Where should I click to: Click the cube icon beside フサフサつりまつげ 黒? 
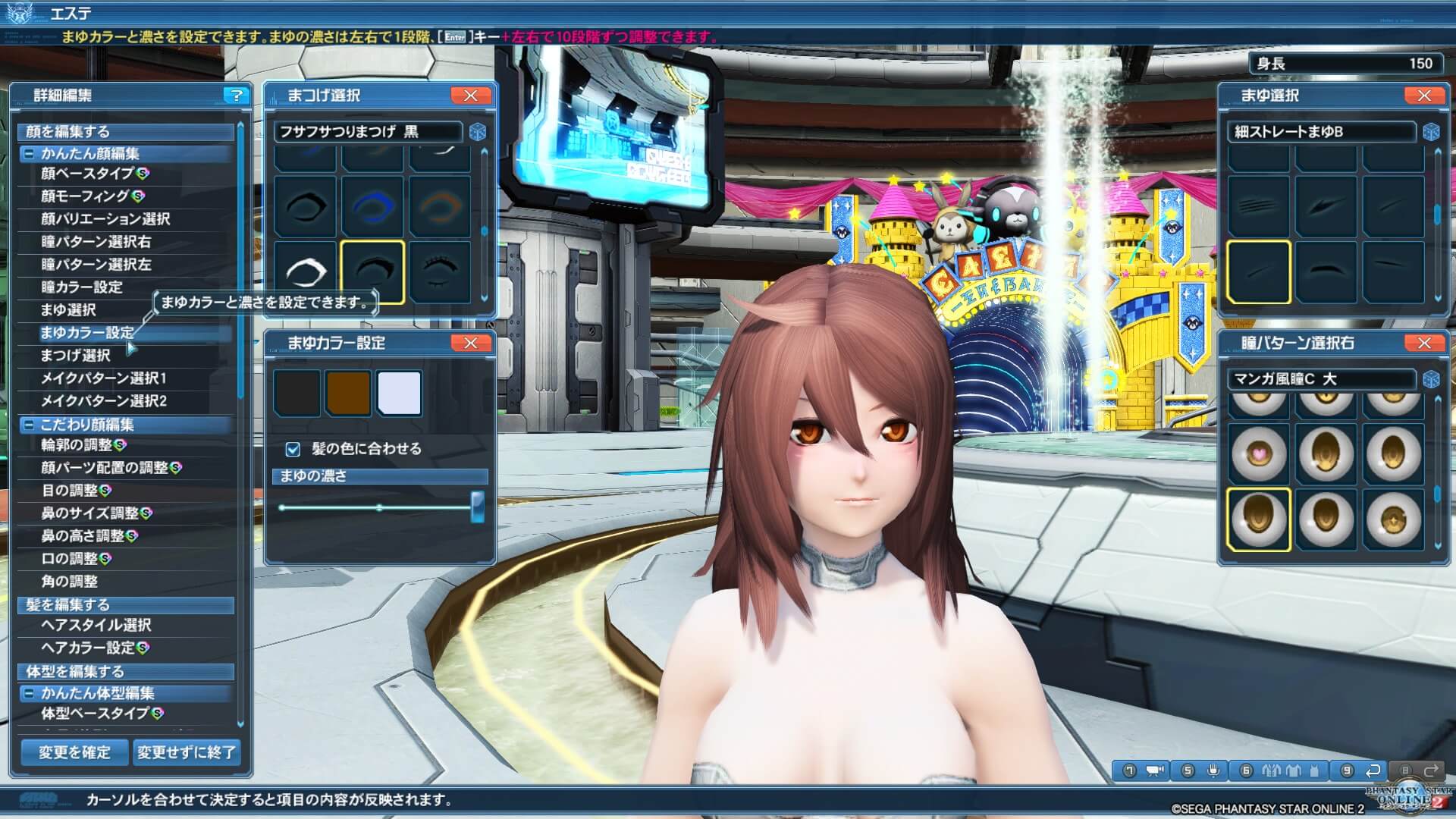coord(478,132)
